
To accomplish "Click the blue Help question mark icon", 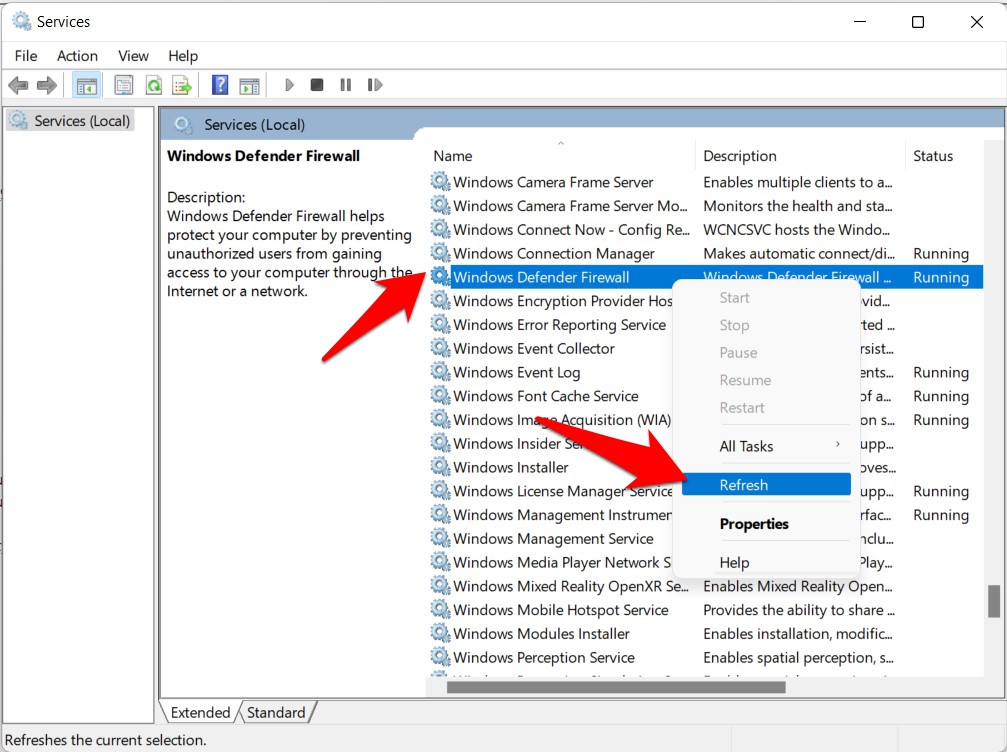I will (220, 85).
